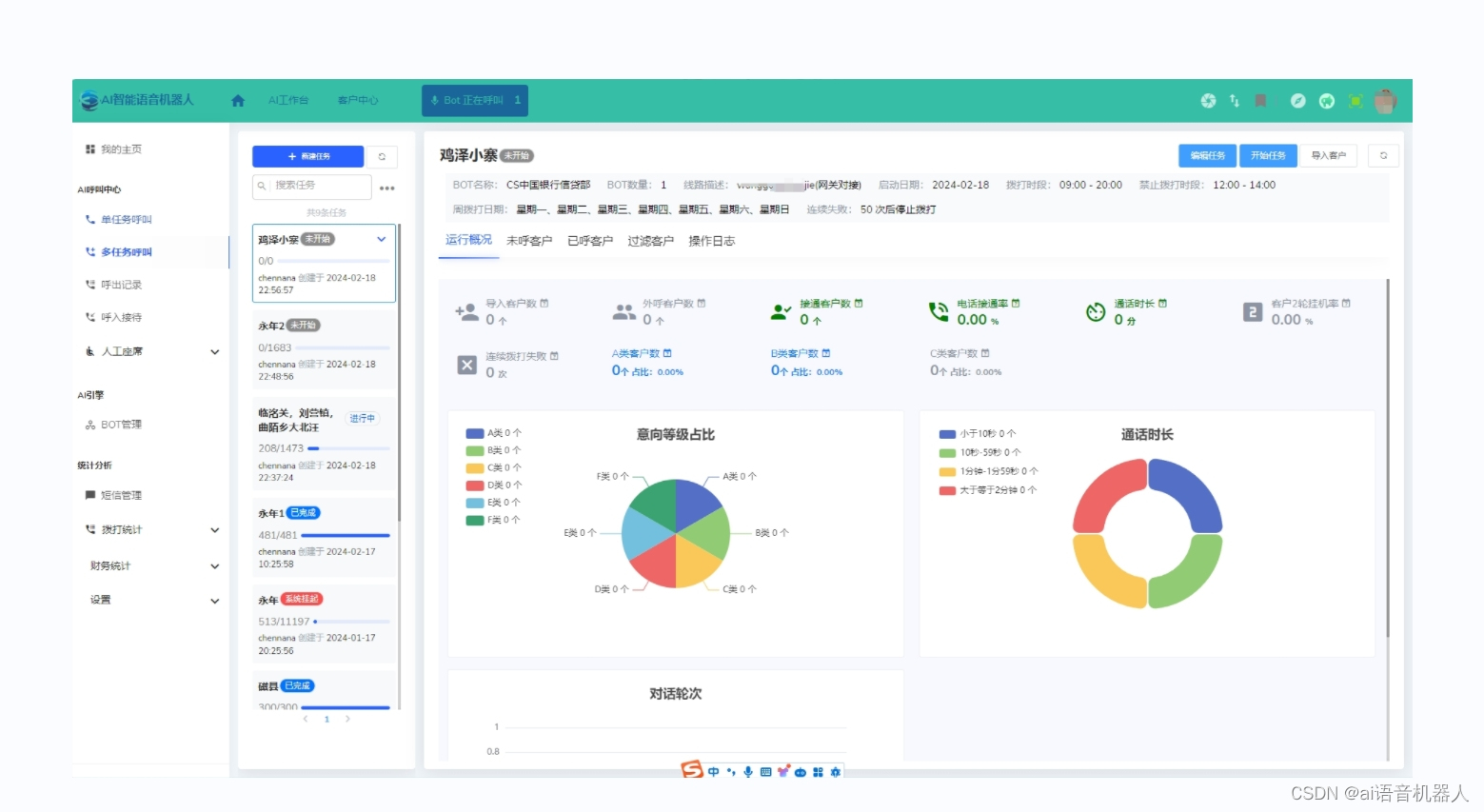Toggle 小于10秒 legend in 通话时长 chart
1484x812 pixels.
(977, 433)
